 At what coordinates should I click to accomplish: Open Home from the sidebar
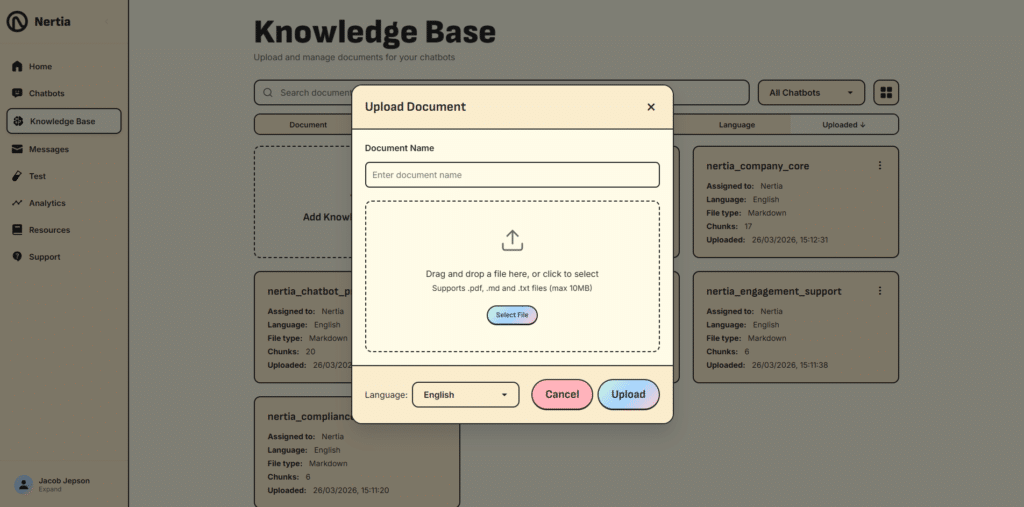[63, 67]
